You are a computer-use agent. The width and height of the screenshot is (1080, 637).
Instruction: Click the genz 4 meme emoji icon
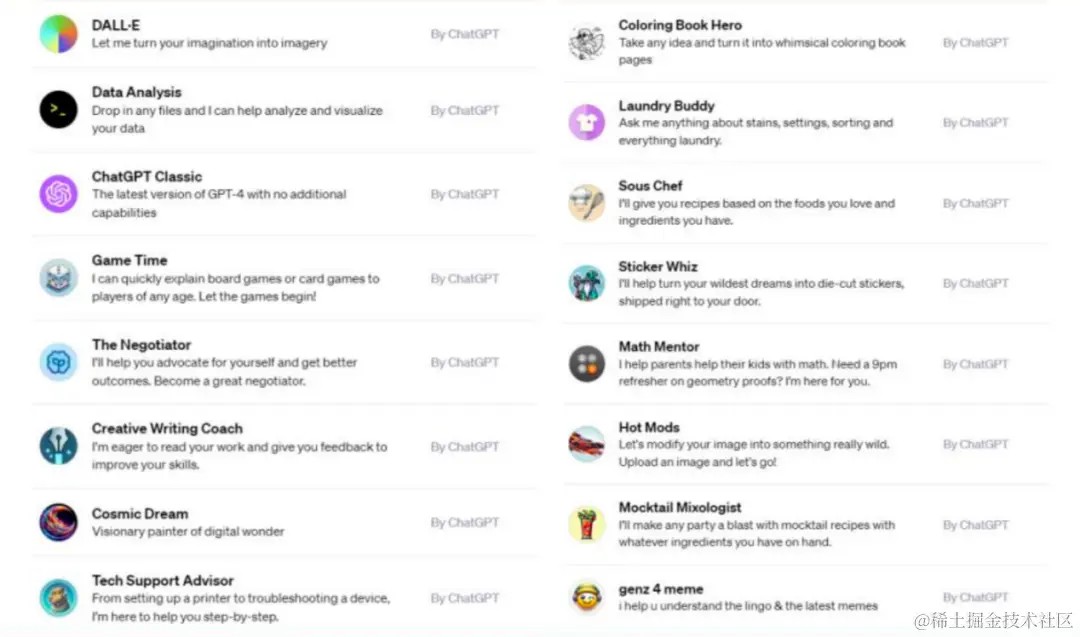point(587,596)
